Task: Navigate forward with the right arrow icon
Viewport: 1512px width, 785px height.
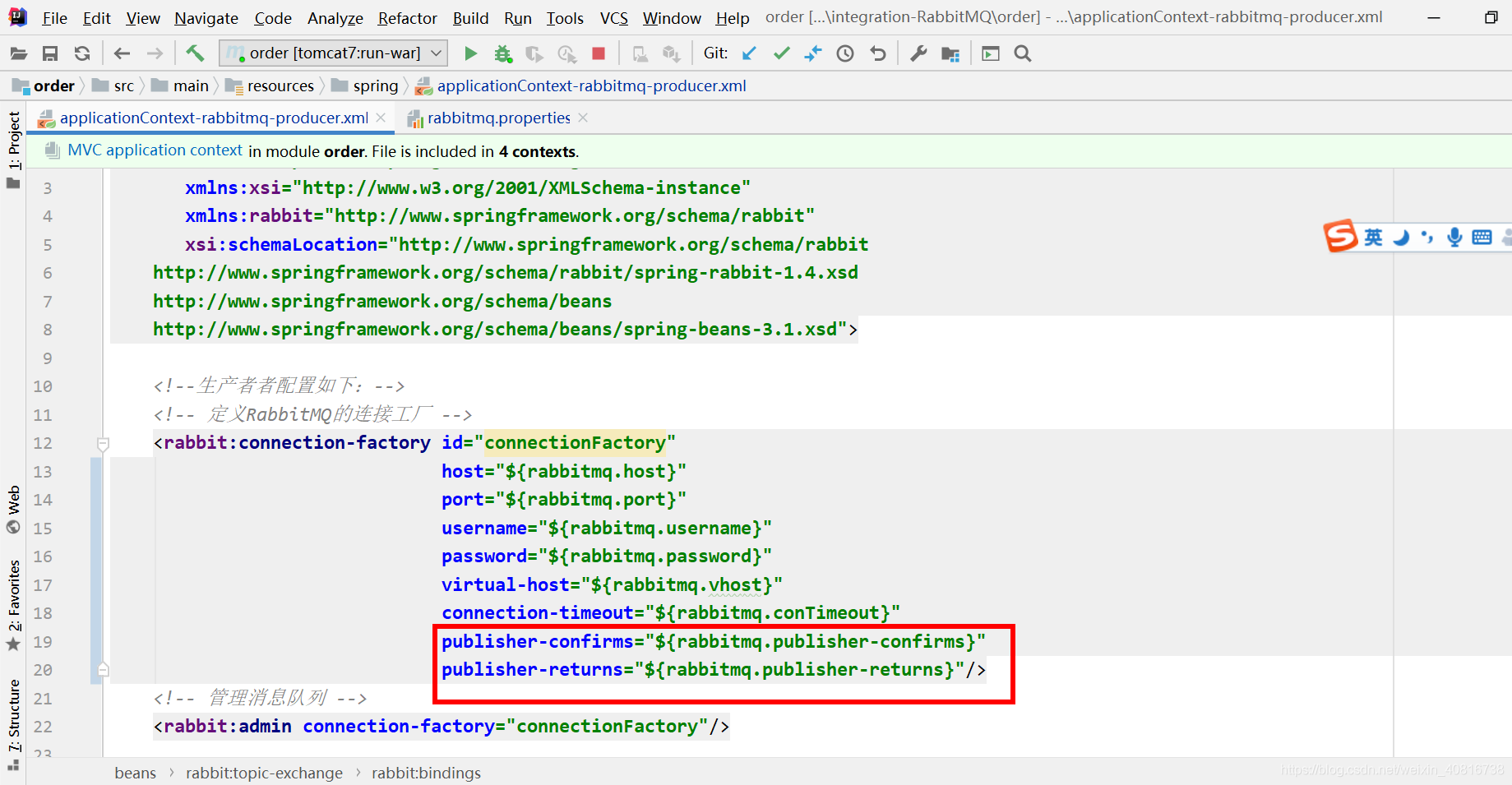Action: click(x=155, y=53)
